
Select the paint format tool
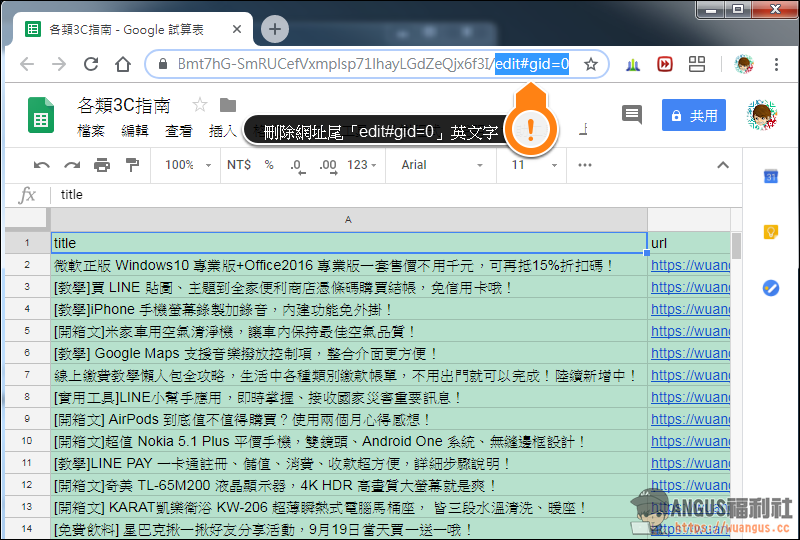tap(132, 165)
